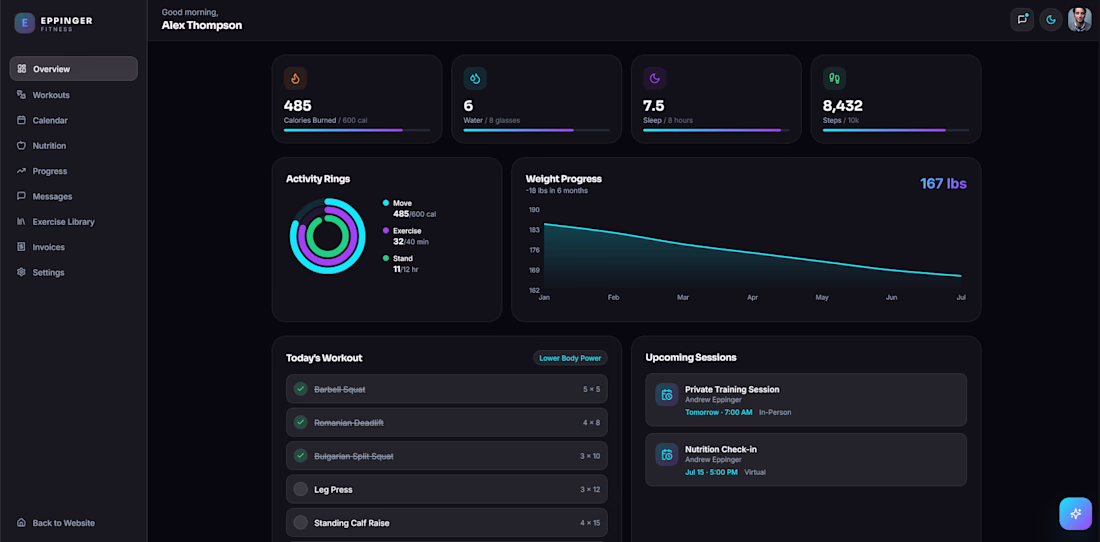Click the Calendar icon in sidebar
The width and height of the screenshot is (1100, 542).
click(x=22, y=120)
